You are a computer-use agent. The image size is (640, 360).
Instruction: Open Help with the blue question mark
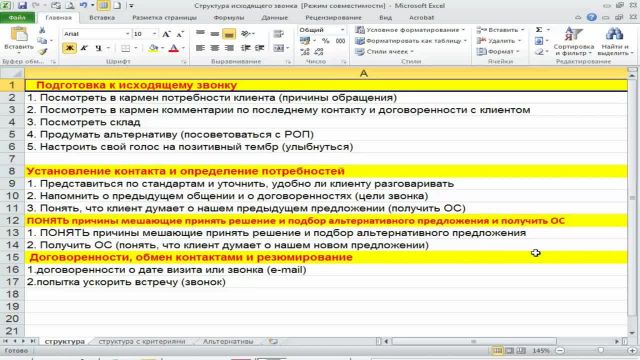pos(591,17)
